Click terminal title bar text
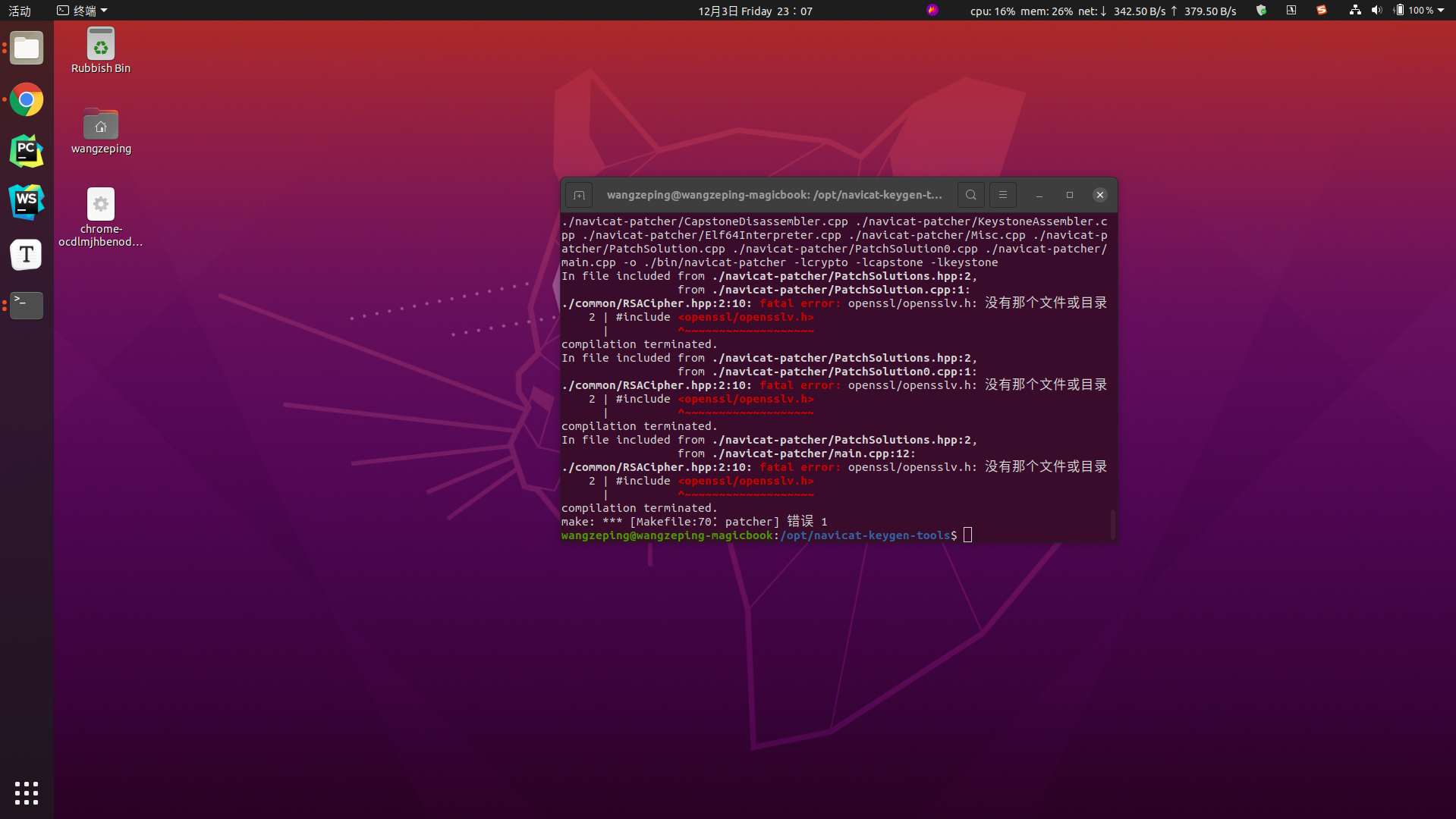The height and width of the screenshot is (819, 1456). coord(774,195)
